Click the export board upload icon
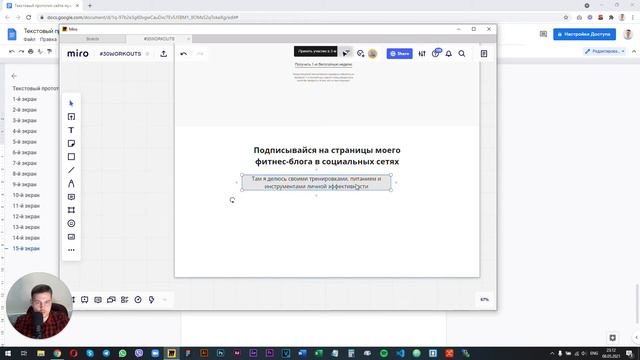Screen dimensions: 640x360 164,53
